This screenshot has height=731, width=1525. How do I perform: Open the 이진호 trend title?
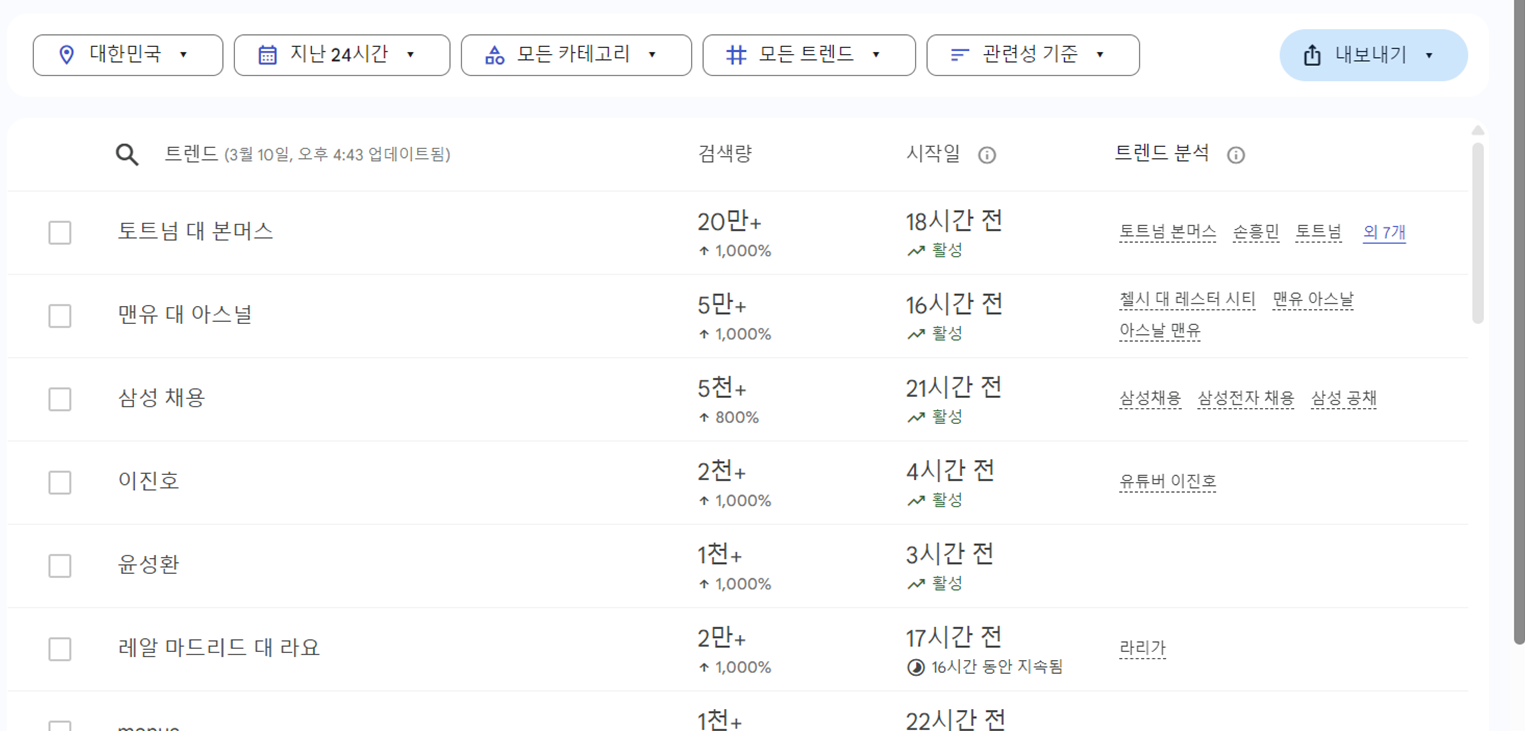[x=149, y=481]
